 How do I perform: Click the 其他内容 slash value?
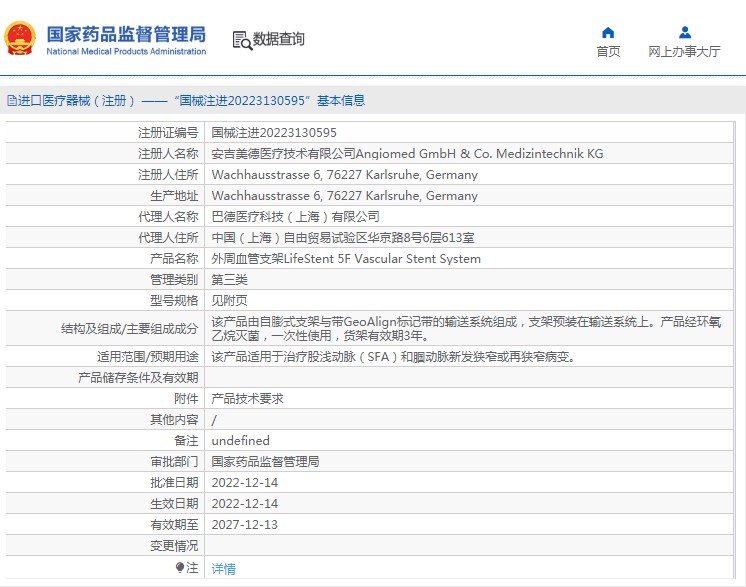click(x=214, y=420)
